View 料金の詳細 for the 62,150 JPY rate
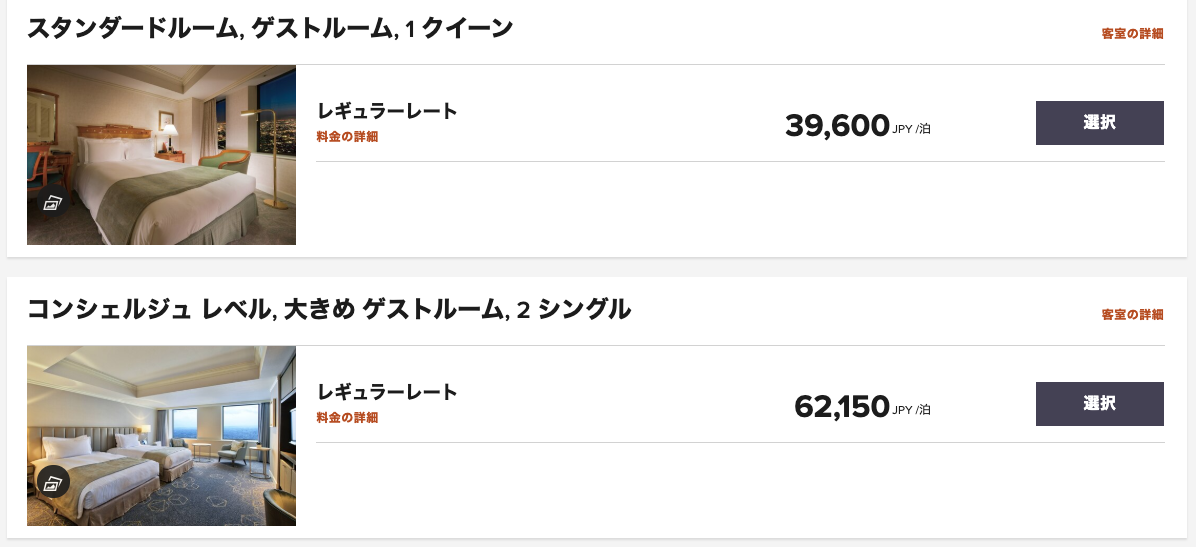The width and height of the screenshot is (1196, 547). [347, 417]
